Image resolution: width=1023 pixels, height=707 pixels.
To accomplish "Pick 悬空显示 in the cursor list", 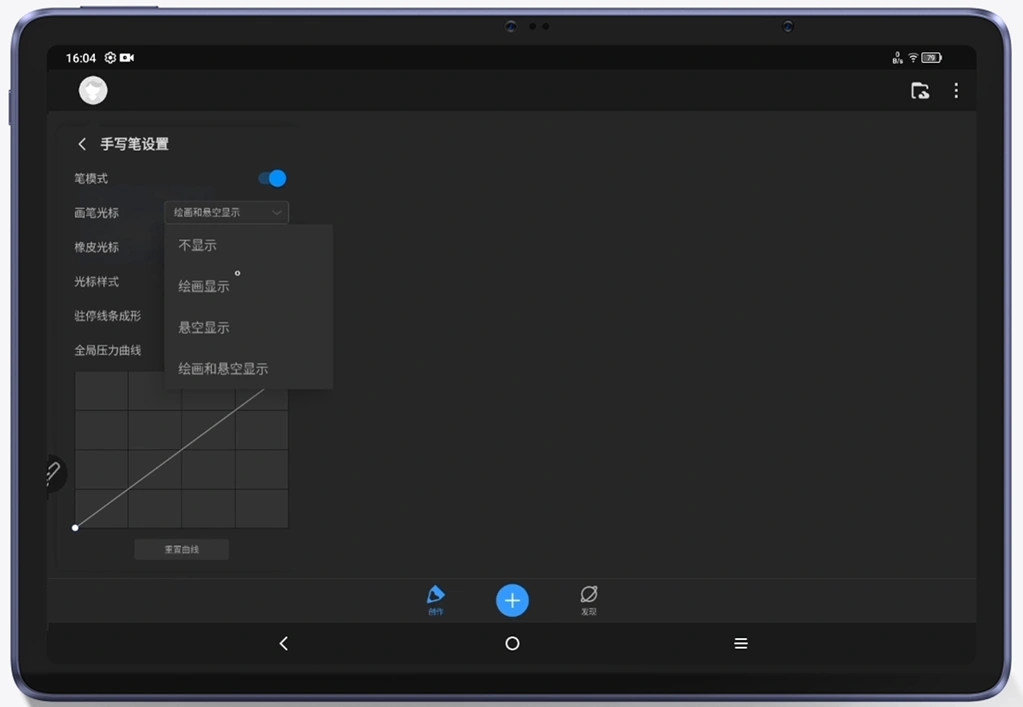I will click(x=204, y=327).
